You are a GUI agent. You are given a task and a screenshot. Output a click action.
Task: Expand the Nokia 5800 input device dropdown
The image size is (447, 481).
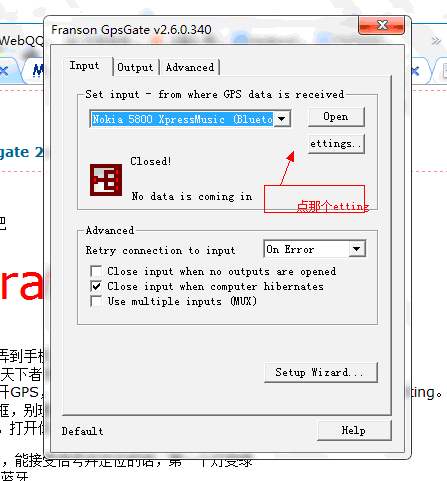[x=282, y=119]
